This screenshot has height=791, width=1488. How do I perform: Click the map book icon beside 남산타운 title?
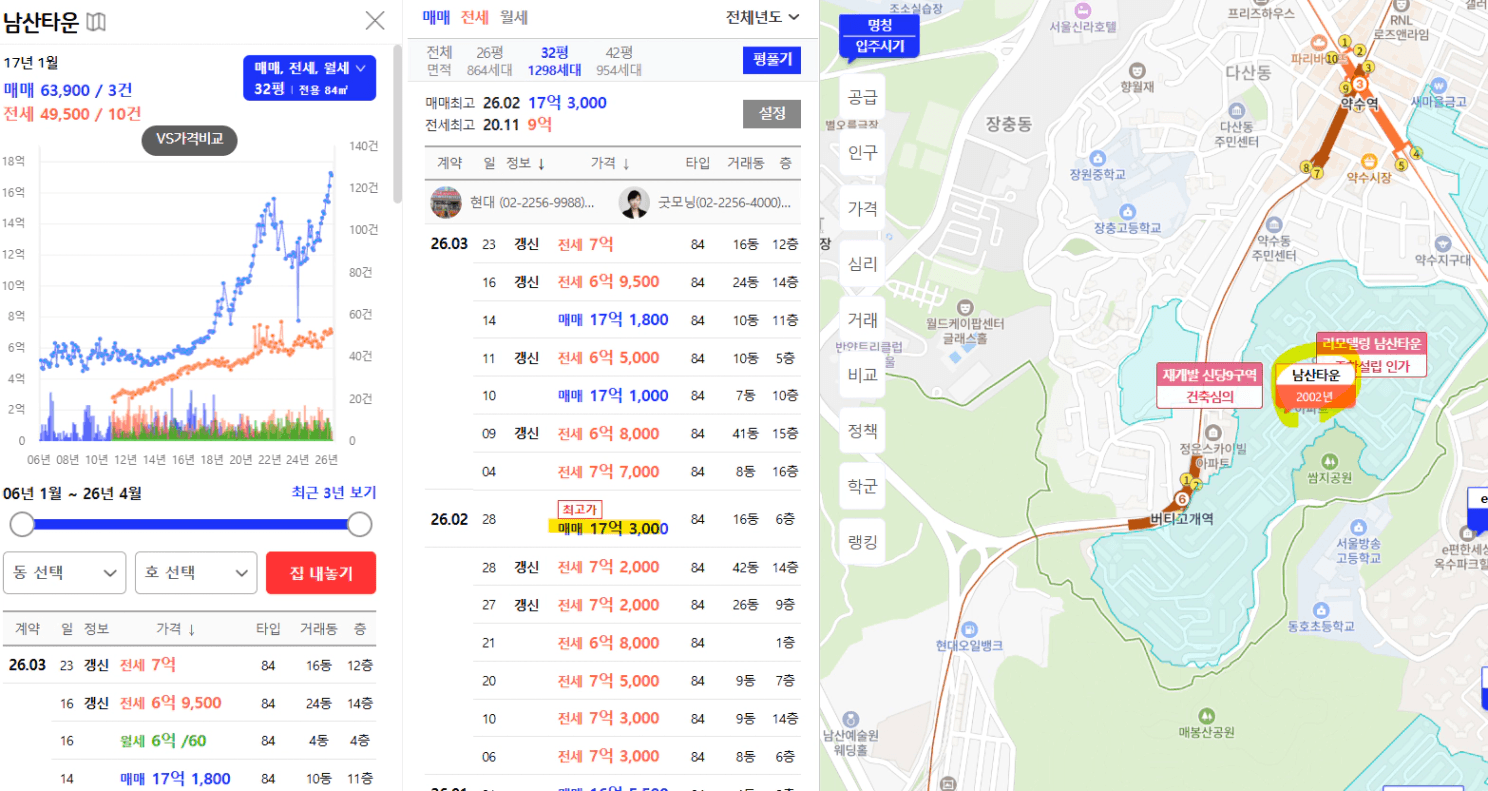coord(96,21)
